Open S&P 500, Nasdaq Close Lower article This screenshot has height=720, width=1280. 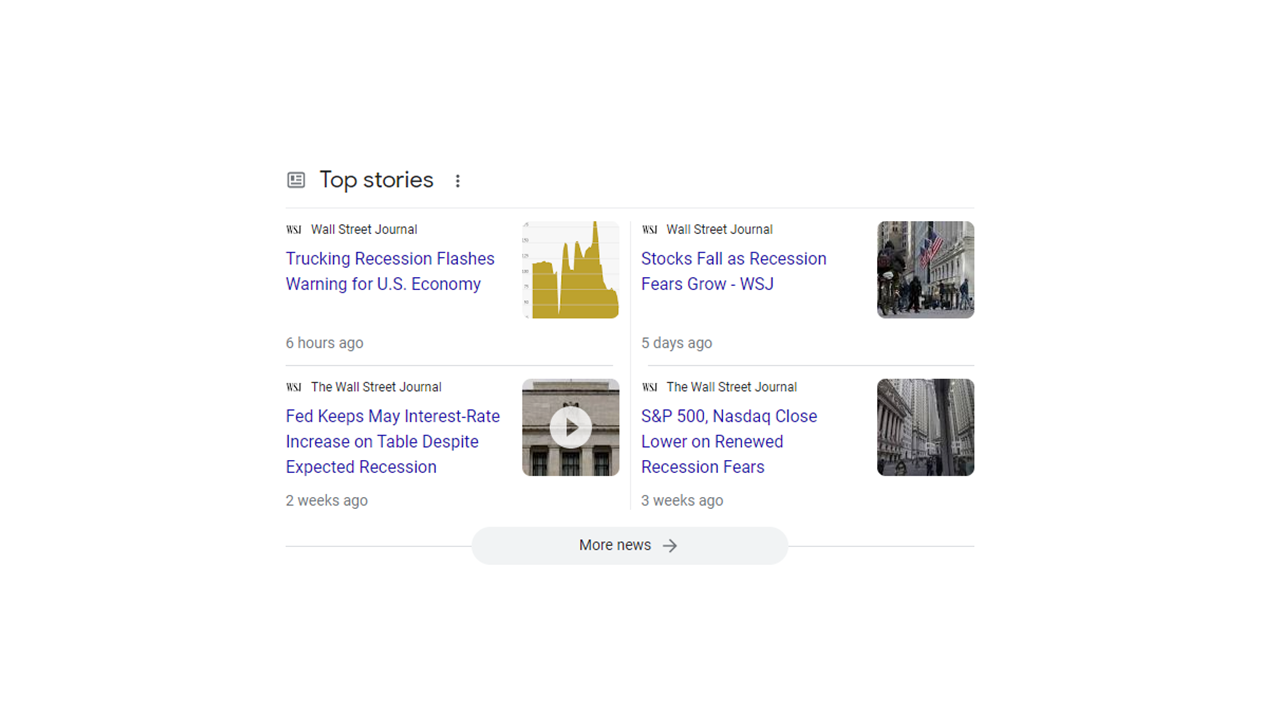coord(729,441)
